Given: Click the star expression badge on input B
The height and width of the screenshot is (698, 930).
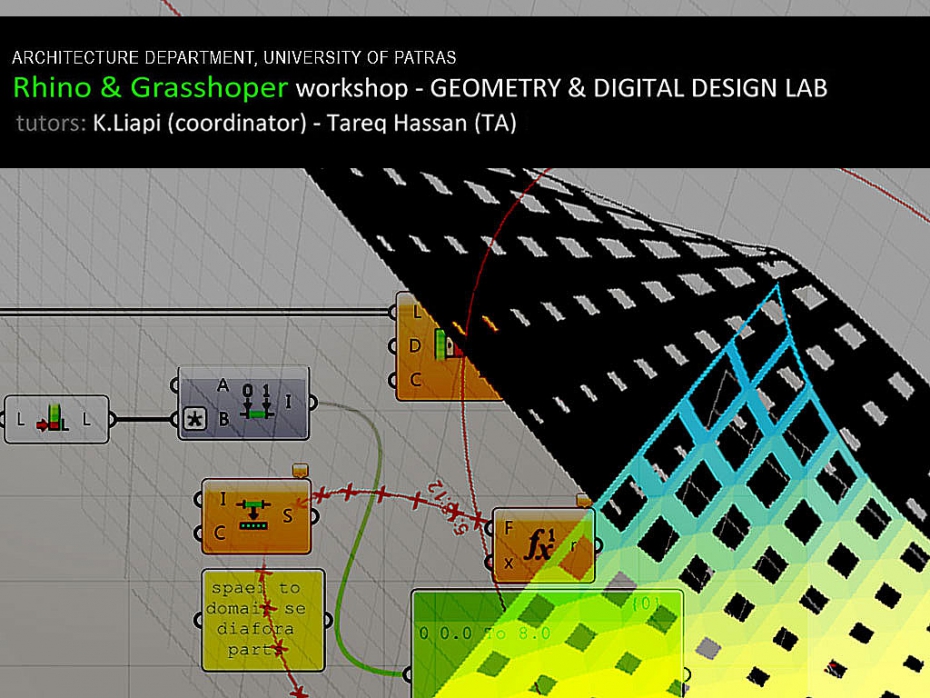Looking at the screenshot, I should (195, 419).
